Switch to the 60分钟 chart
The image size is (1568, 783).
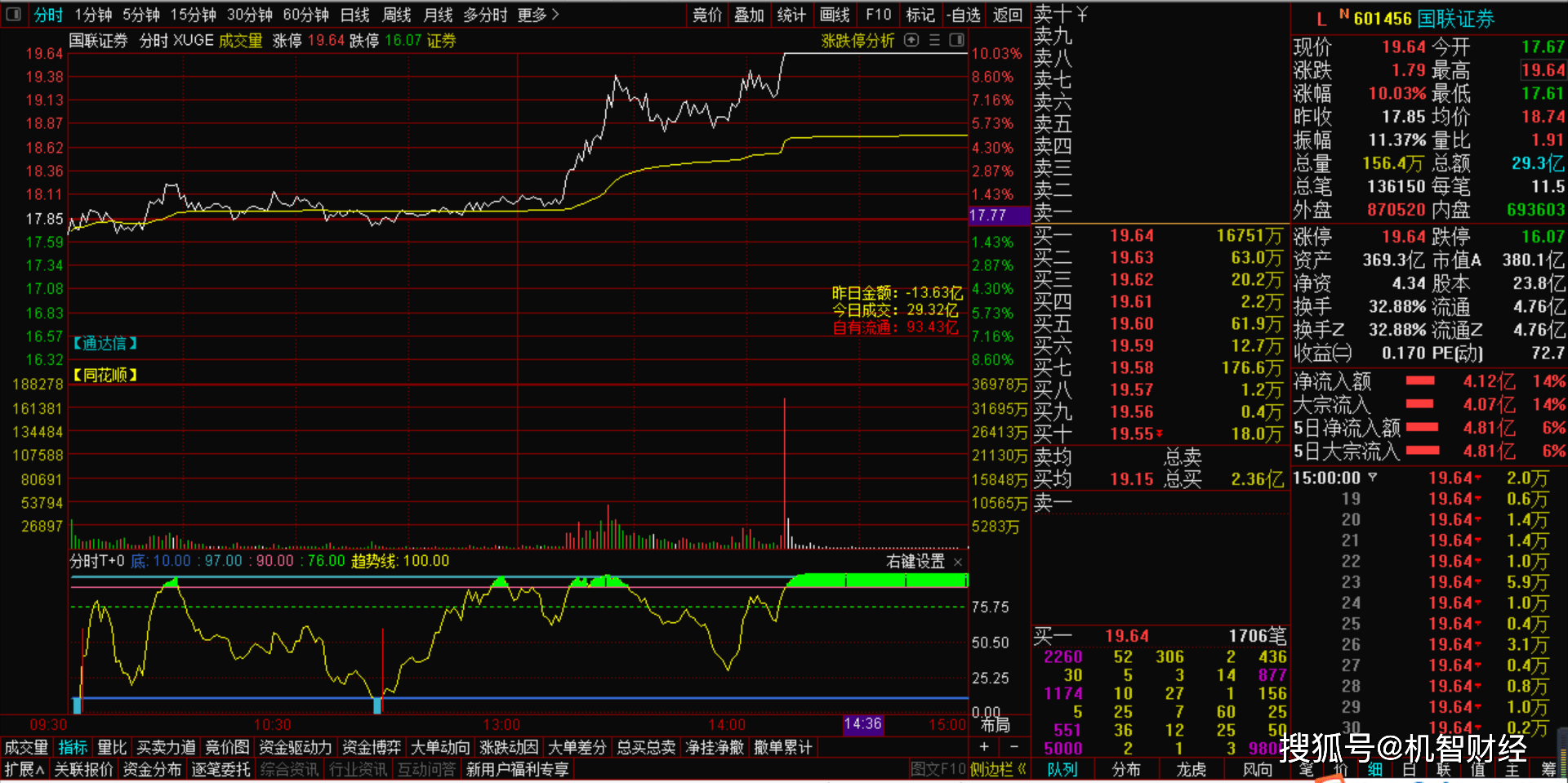pos(306,15)
